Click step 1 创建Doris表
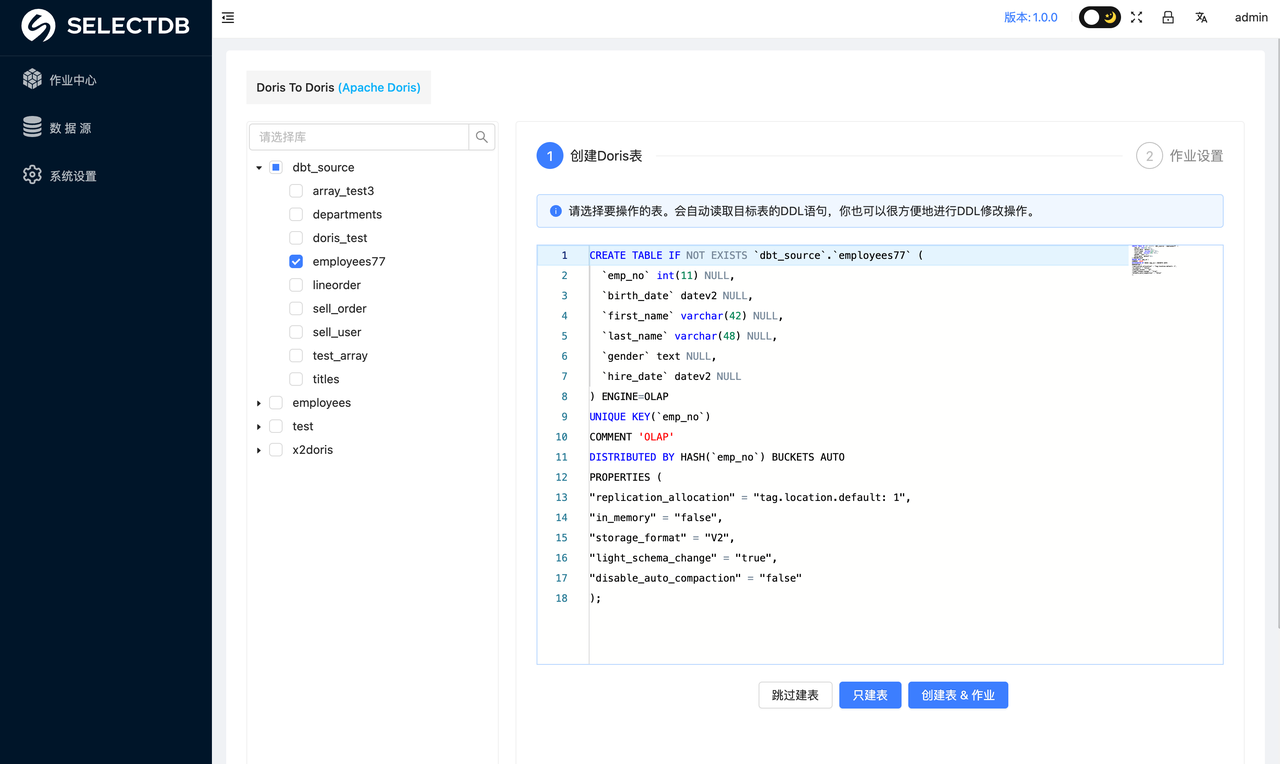Viewport: 1280px width, 764px height. [589, 156]
